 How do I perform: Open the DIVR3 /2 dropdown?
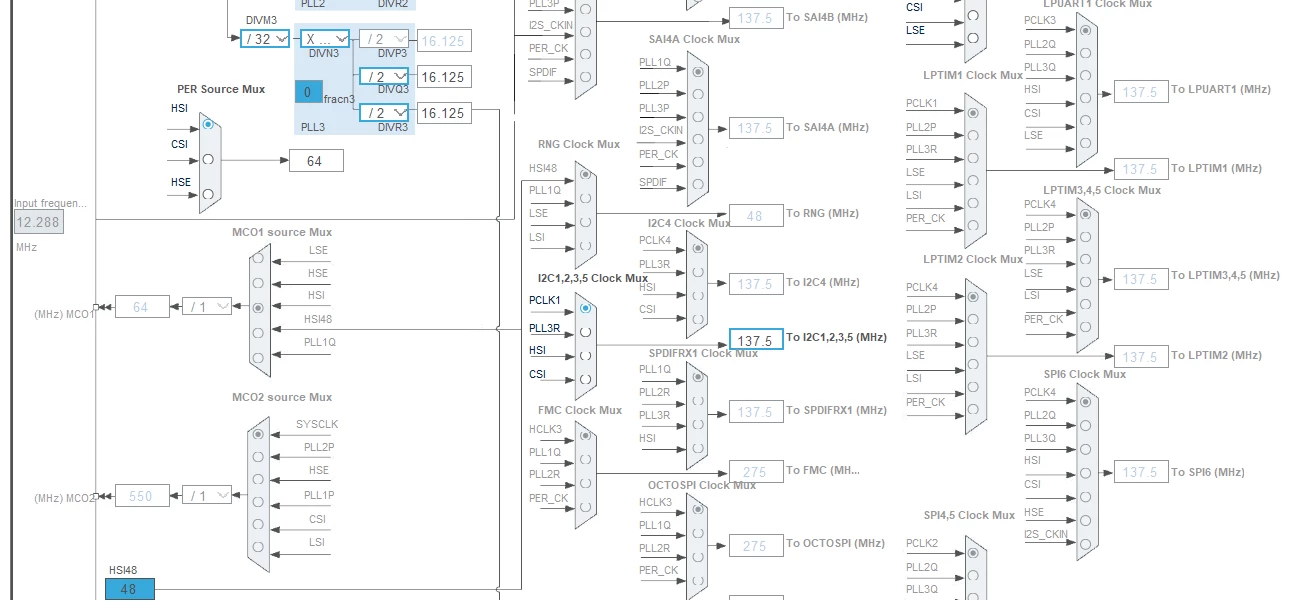[x=384, y=112]
